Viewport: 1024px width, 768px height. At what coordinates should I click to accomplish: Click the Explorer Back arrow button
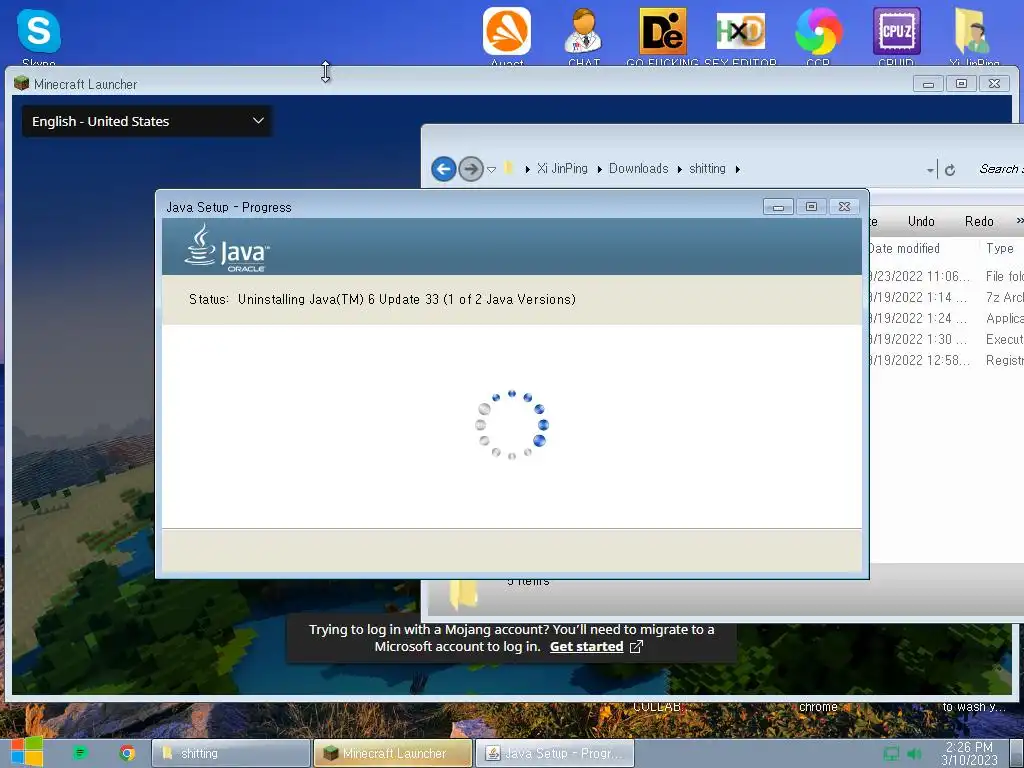(x=443, y=169)
